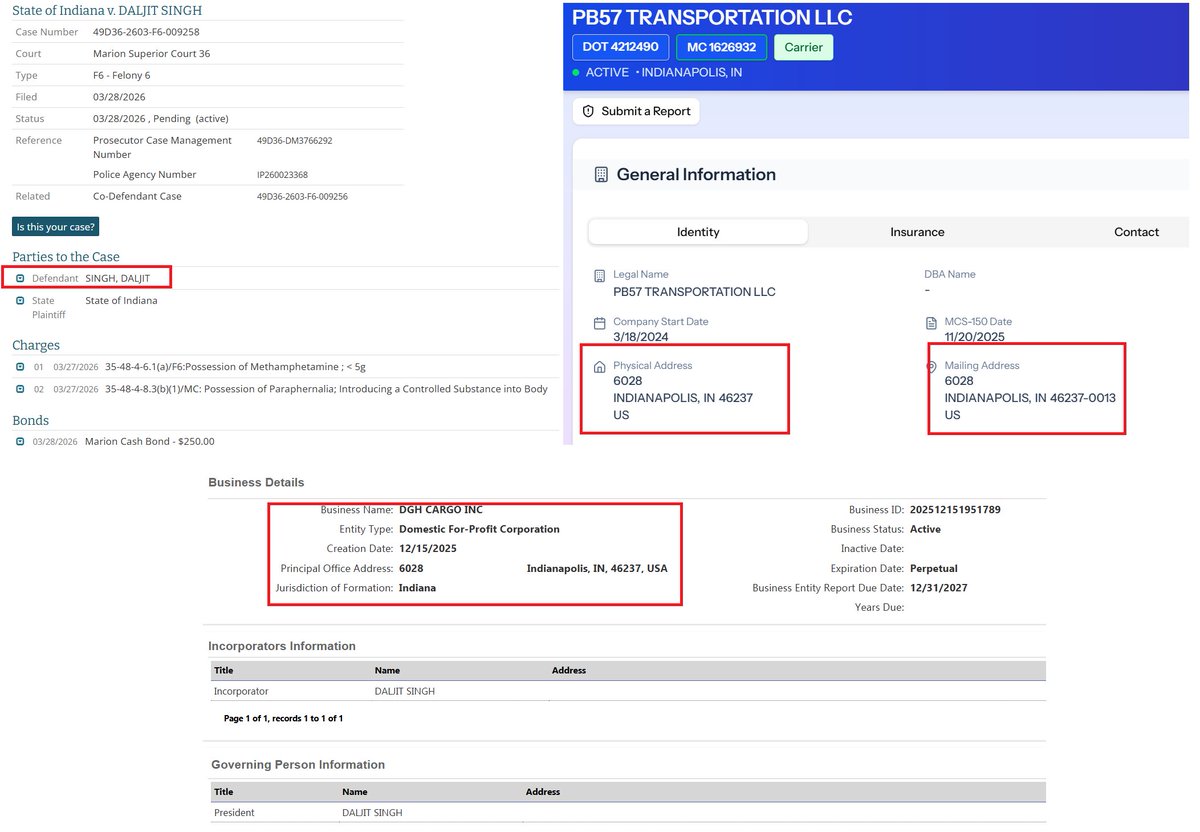
Task: Click the Report Due Date 12/31/2027
Action: [938, 588]
